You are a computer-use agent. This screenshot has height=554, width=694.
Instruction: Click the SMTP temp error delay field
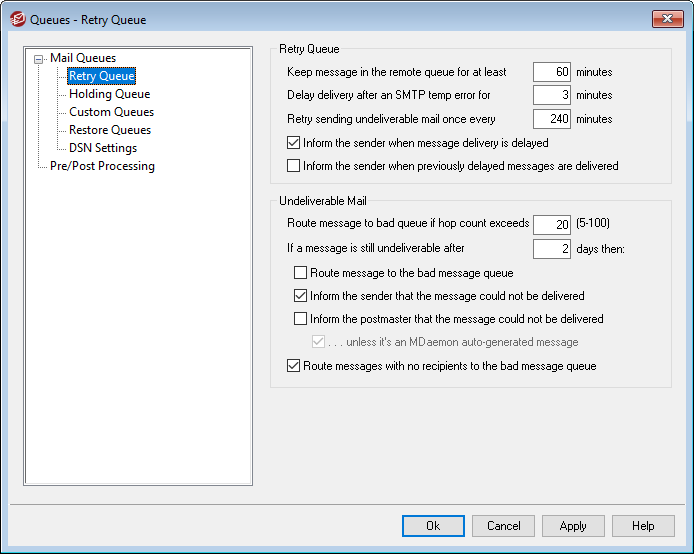551,95
